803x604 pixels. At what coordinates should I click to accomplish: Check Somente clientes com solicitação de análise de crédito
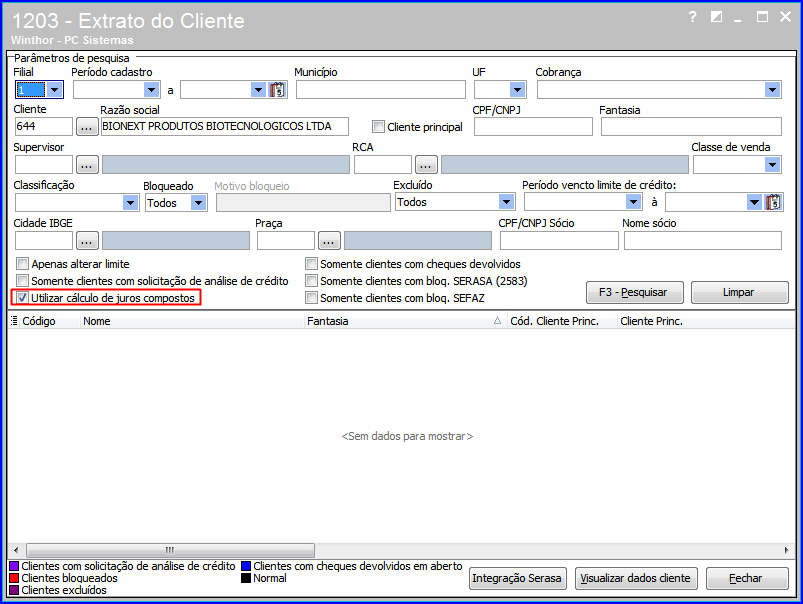click(x=22, y=281)
